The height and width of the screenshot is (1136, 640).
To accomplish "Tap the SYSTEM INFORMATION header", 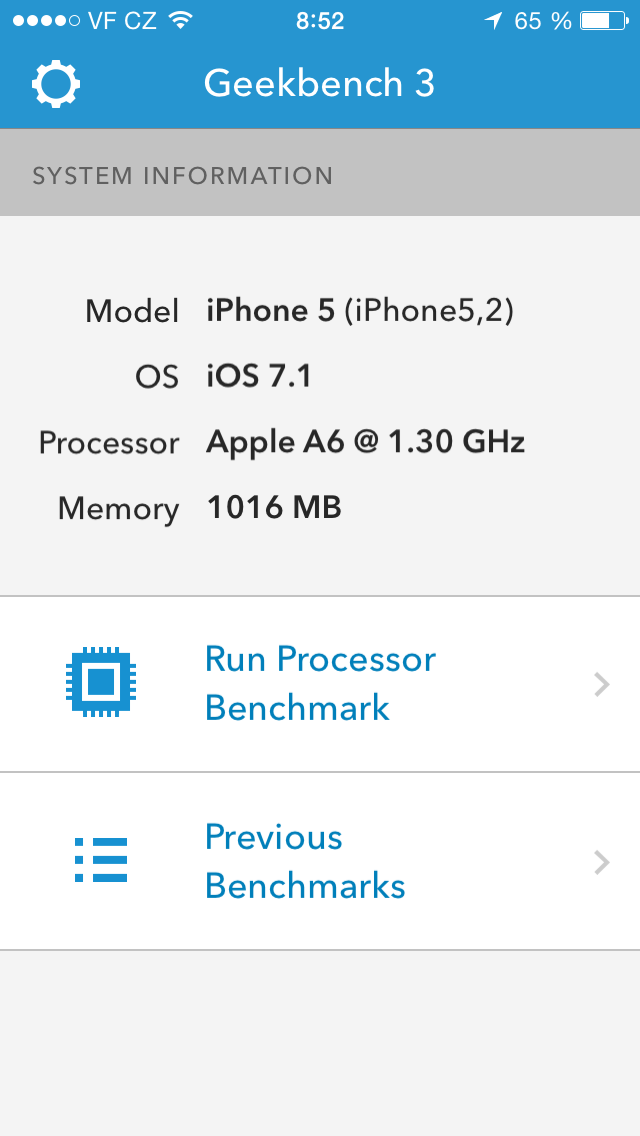I will point(182,176).
